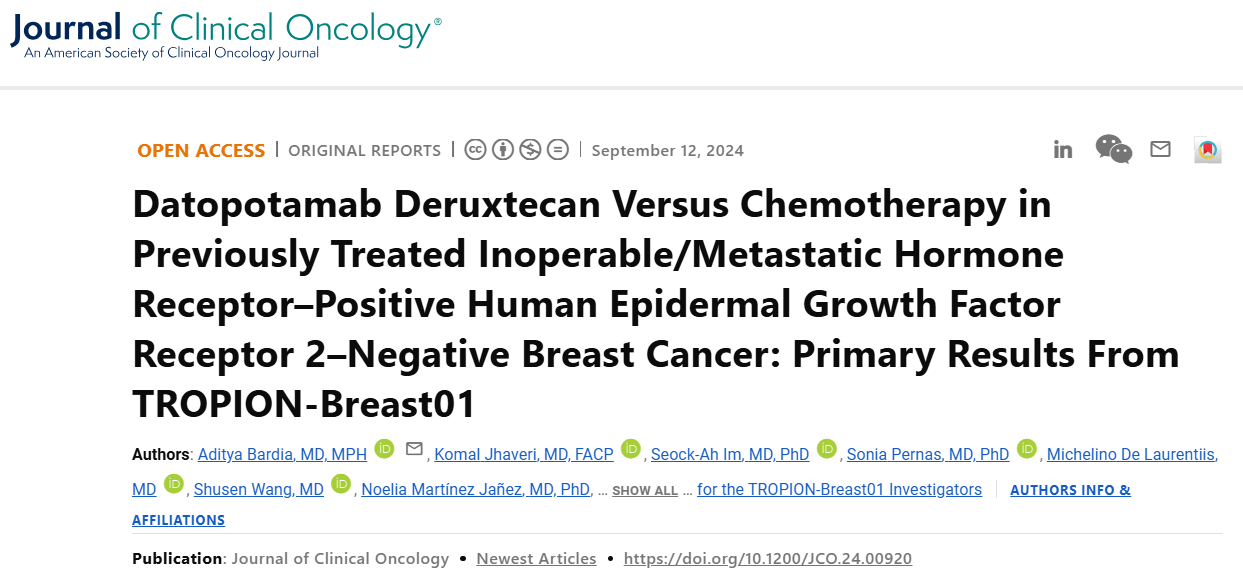Open TROPION-Breast01 Investigators link
Viewport: 1243px width, 582px height.
pyautogui.click(x=840, y=490)
